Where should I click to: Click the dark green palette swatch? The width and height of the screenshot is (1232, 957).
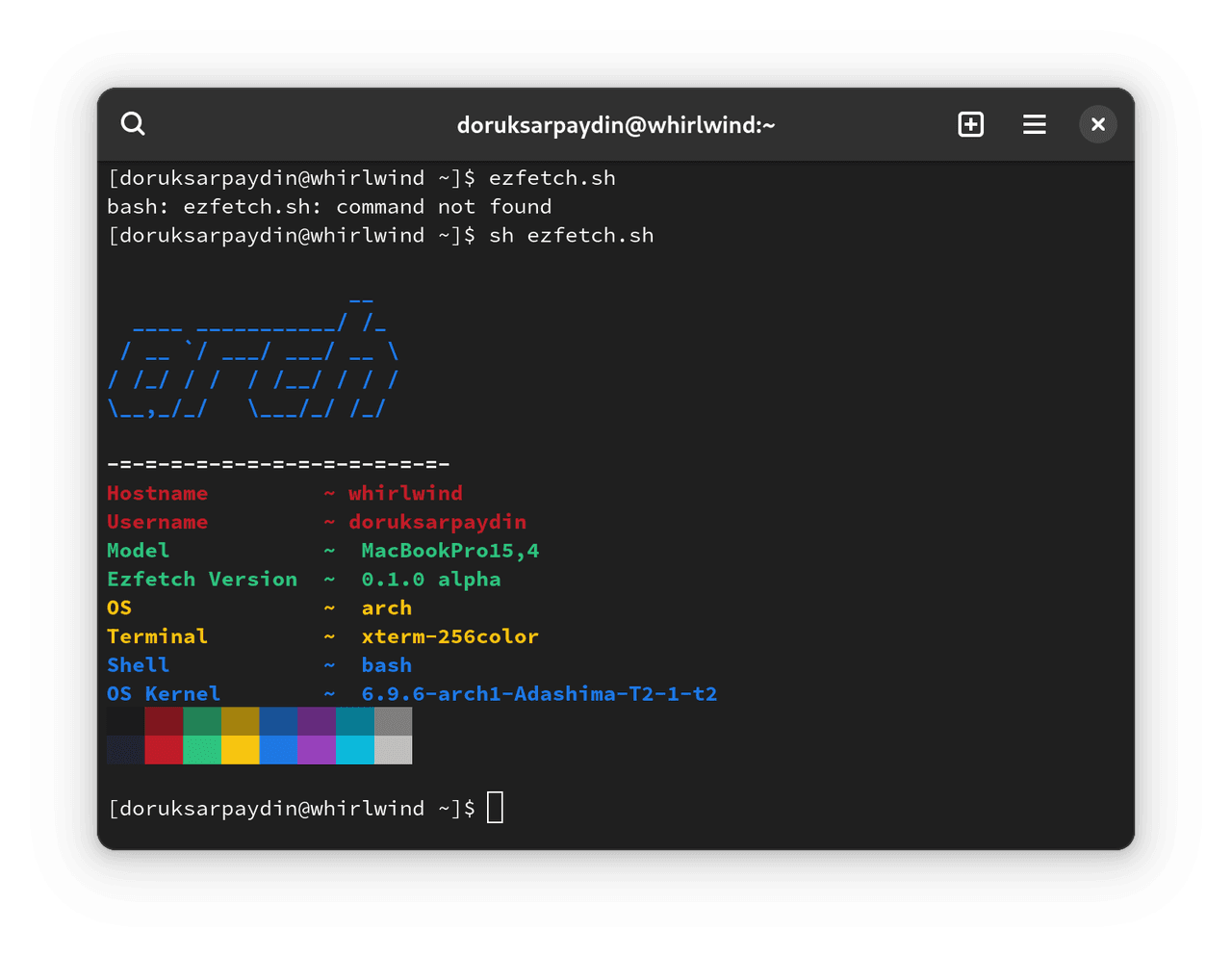tap(202, 721)
